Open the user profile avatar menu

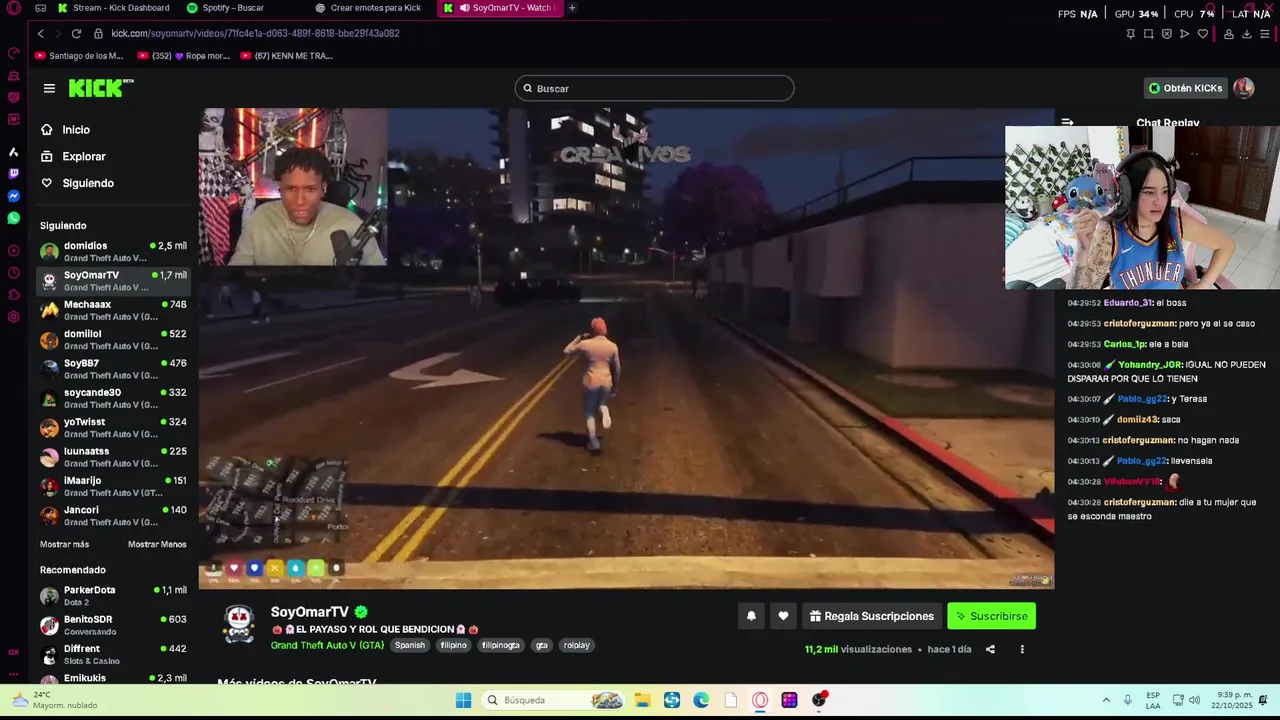(1243, 88)
